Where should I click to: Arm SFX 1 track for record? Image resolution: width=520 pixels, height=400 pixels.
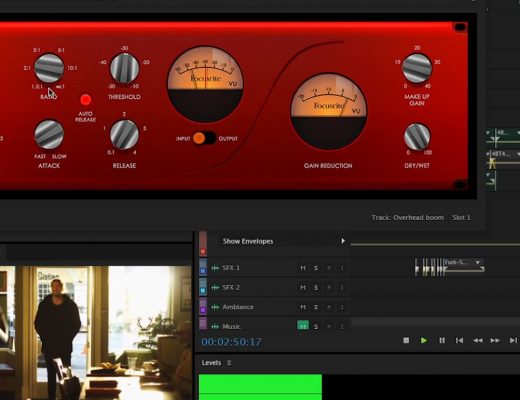329,268
